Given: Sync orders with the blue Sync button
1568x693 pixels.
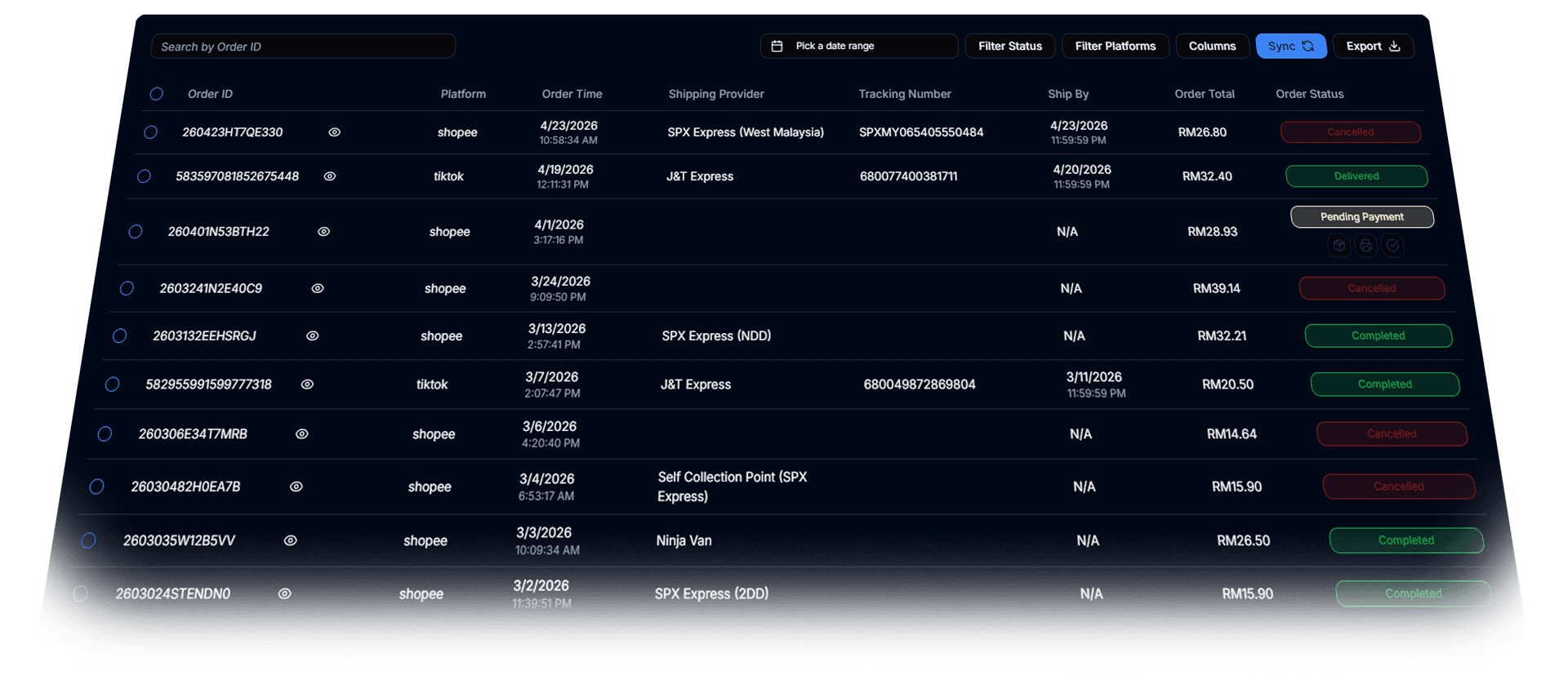Looking at the screenshot, I should tap(1290, 46).
